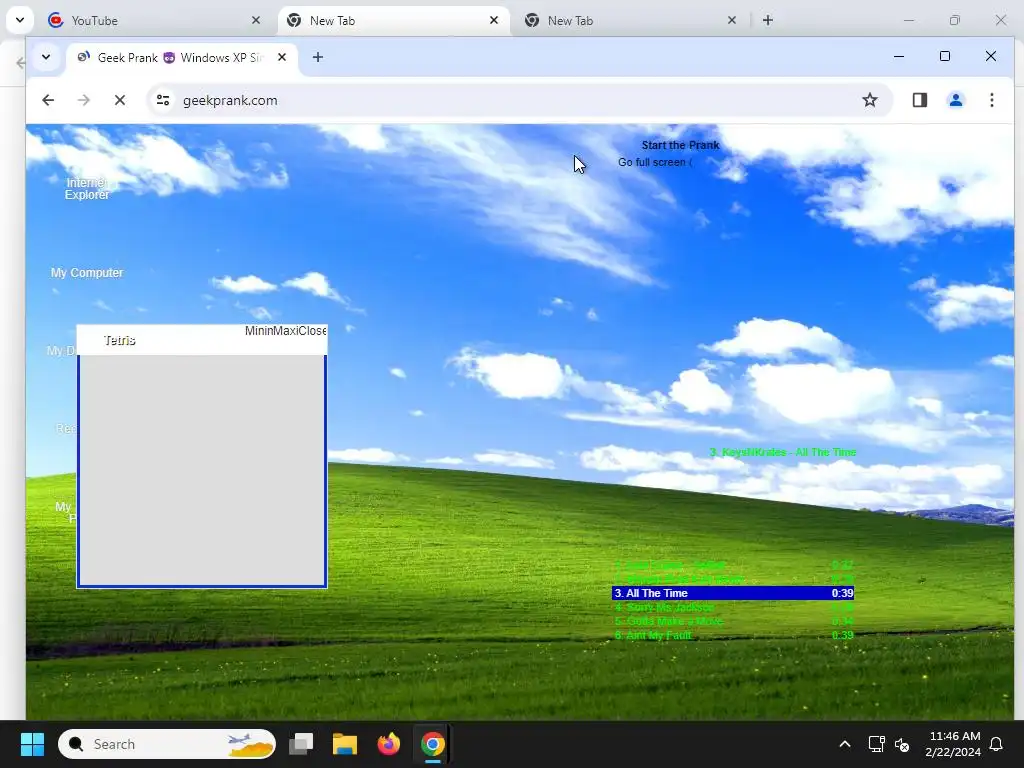Open the notifications bell icon
Viewport: 1024px width, 768px height.
pos(997,744)
